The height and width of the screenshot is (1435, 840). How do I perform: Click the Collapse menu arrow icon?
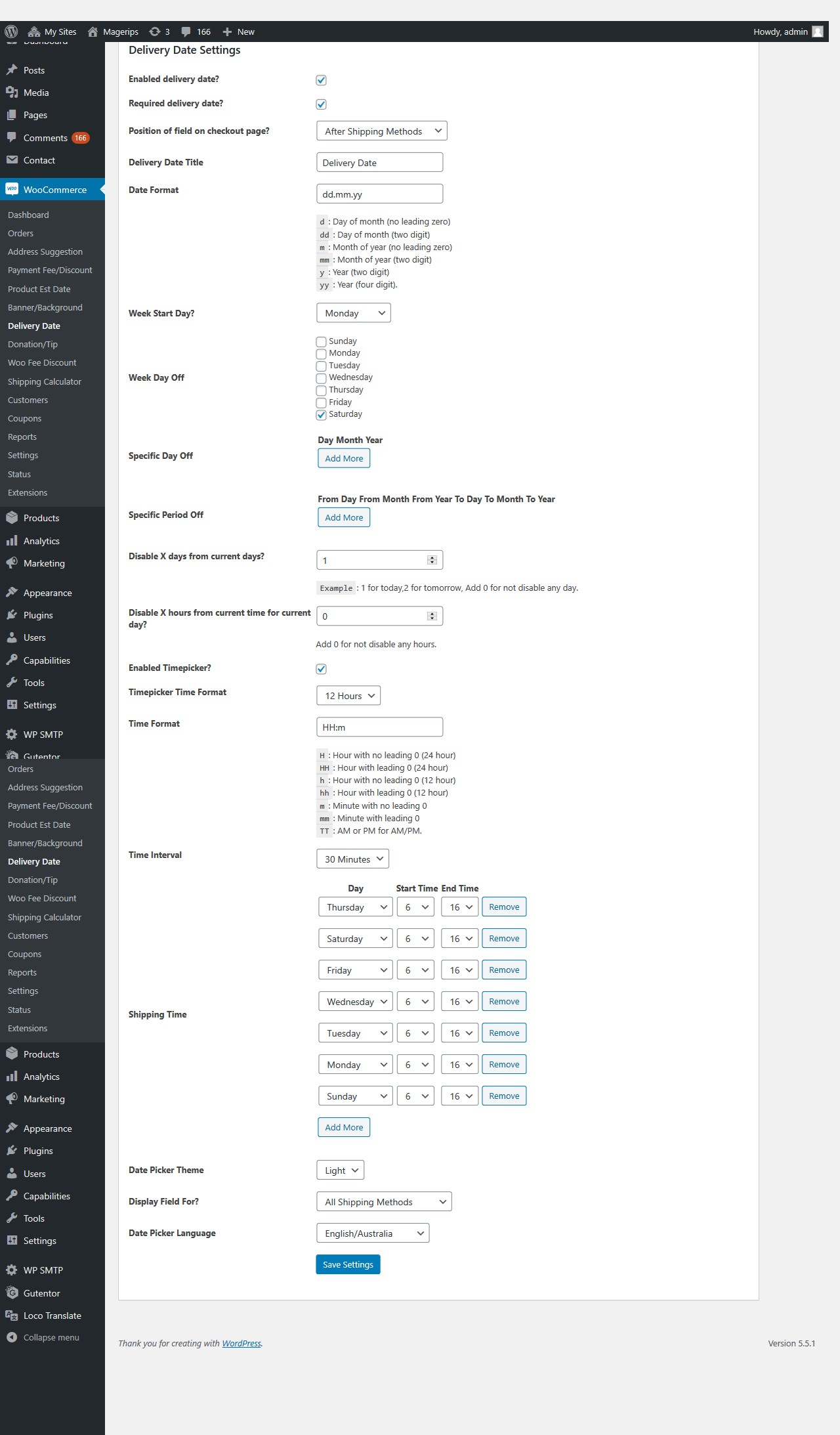[12, 1337]
